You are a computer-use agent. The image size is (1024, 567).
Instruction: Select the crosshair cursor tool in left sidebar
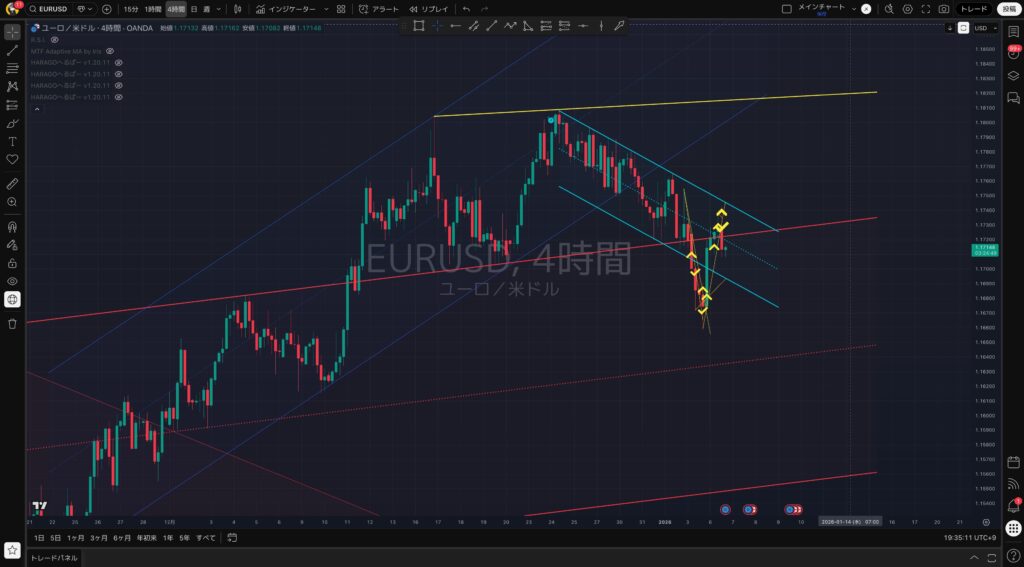(x=12, y=32)
